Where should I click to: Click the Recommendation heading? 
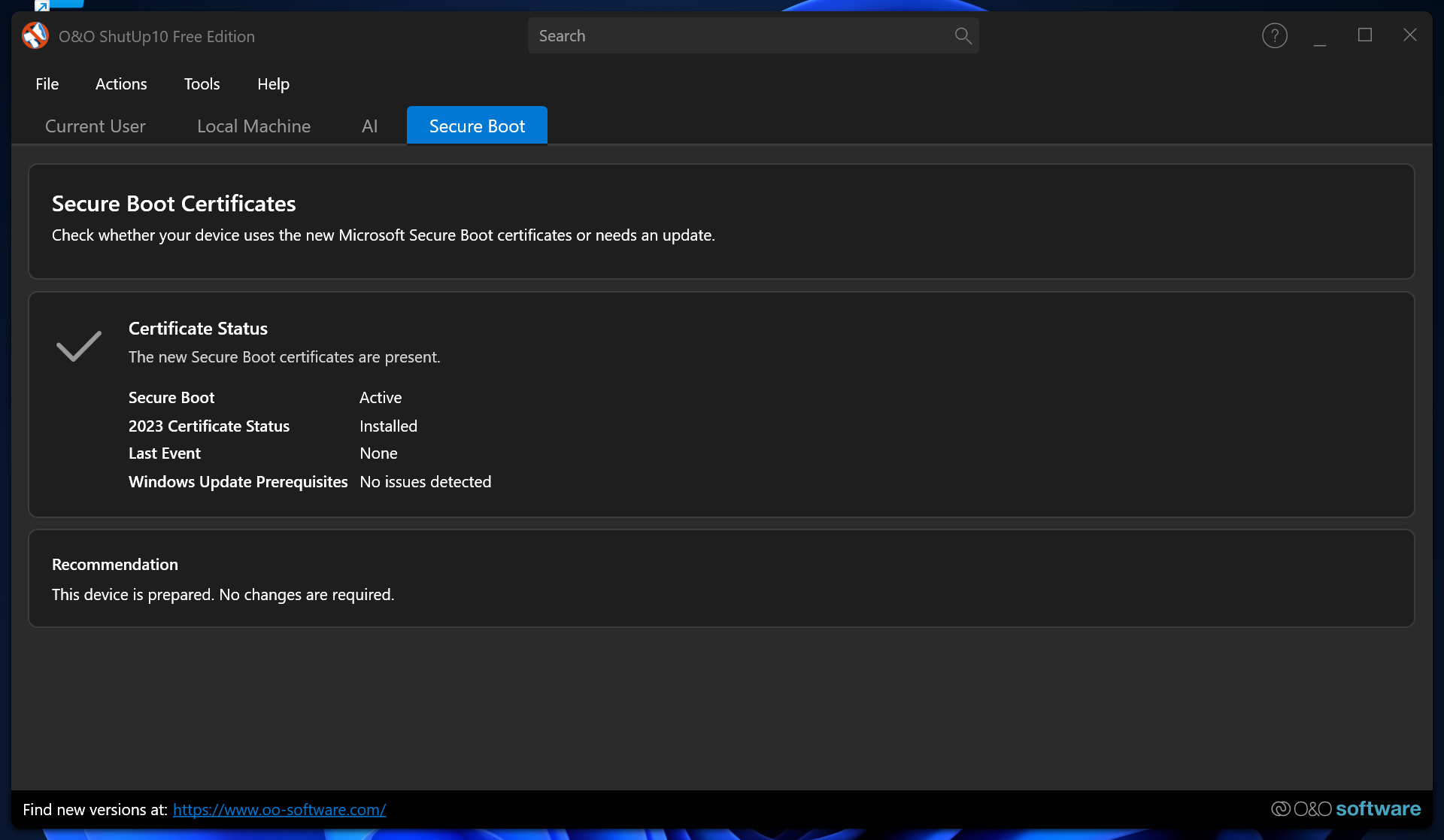coord(115,564)
